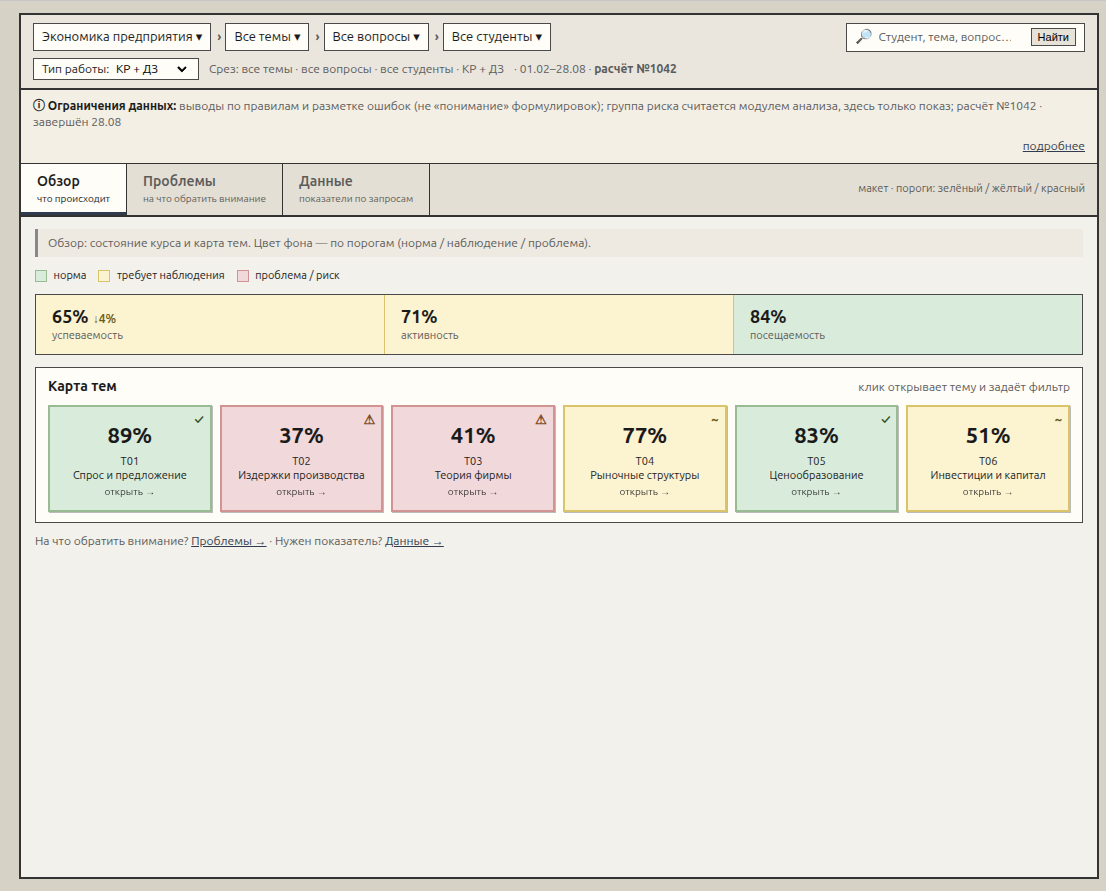Click the text клик открывает тему и задаёт фильтр

(964, 387)
